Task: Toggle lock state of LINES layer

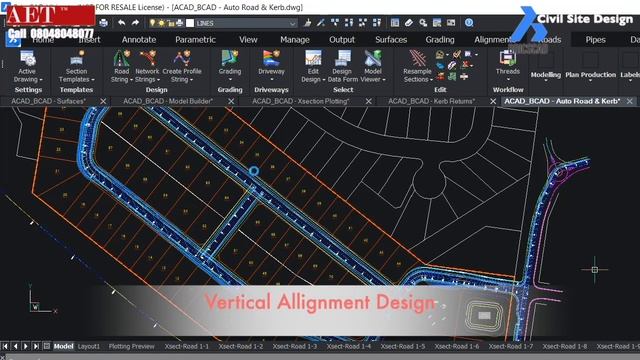Action: tap(170, 23)
